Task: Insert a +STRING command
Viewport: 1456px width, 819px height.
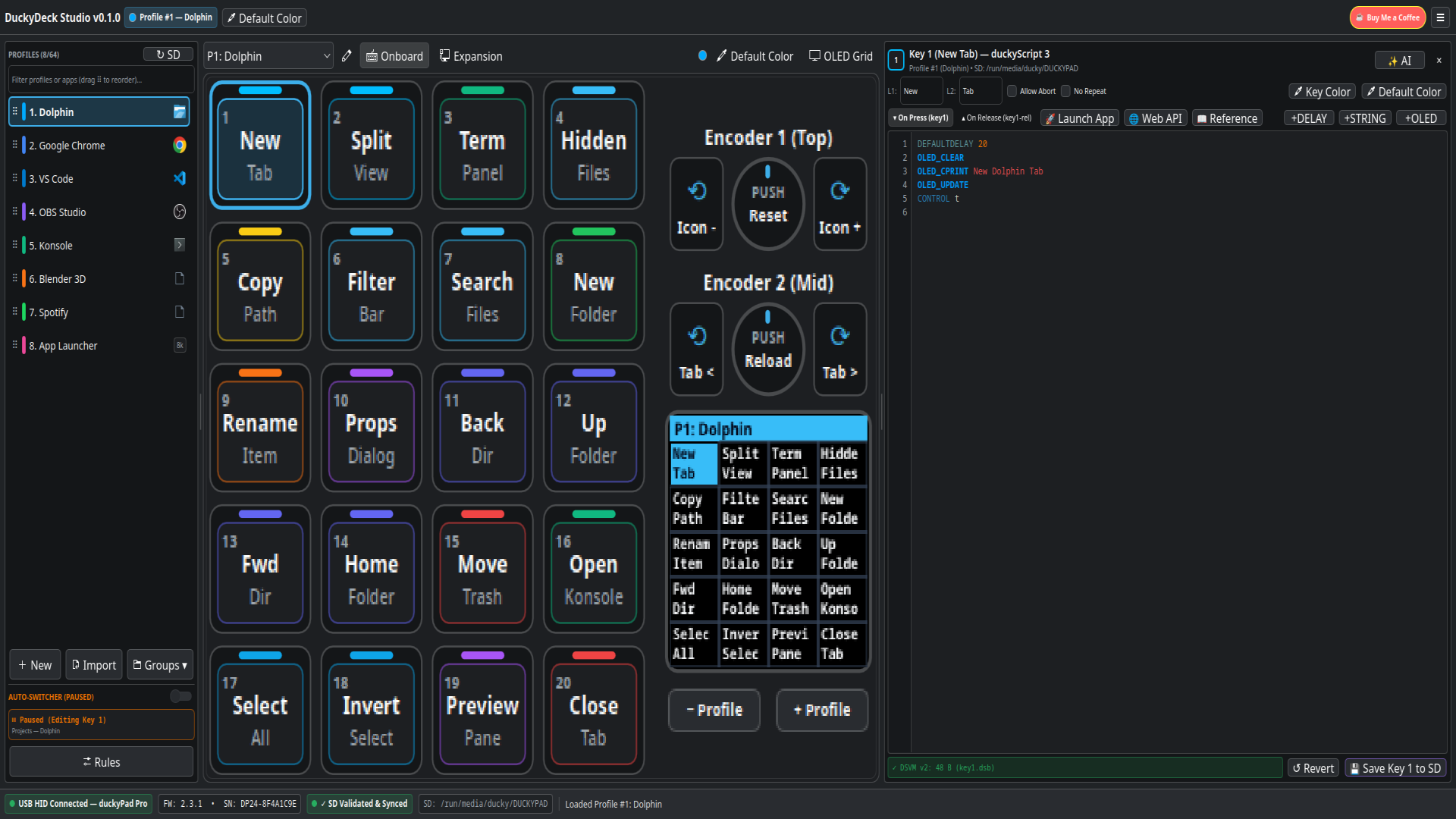Action: coord(1365,118)
